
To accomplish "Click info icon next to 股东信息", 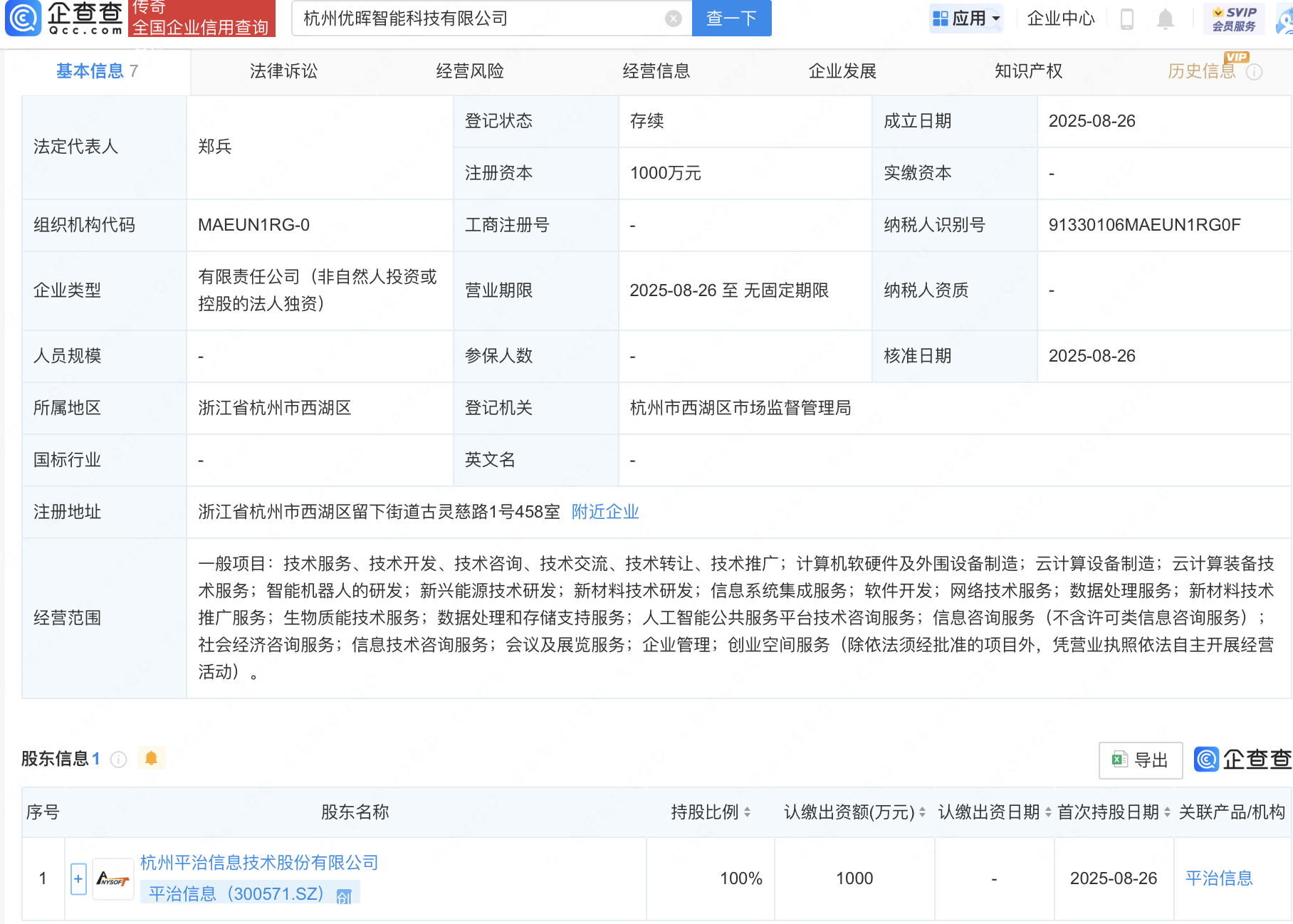I will pos(119,760).
